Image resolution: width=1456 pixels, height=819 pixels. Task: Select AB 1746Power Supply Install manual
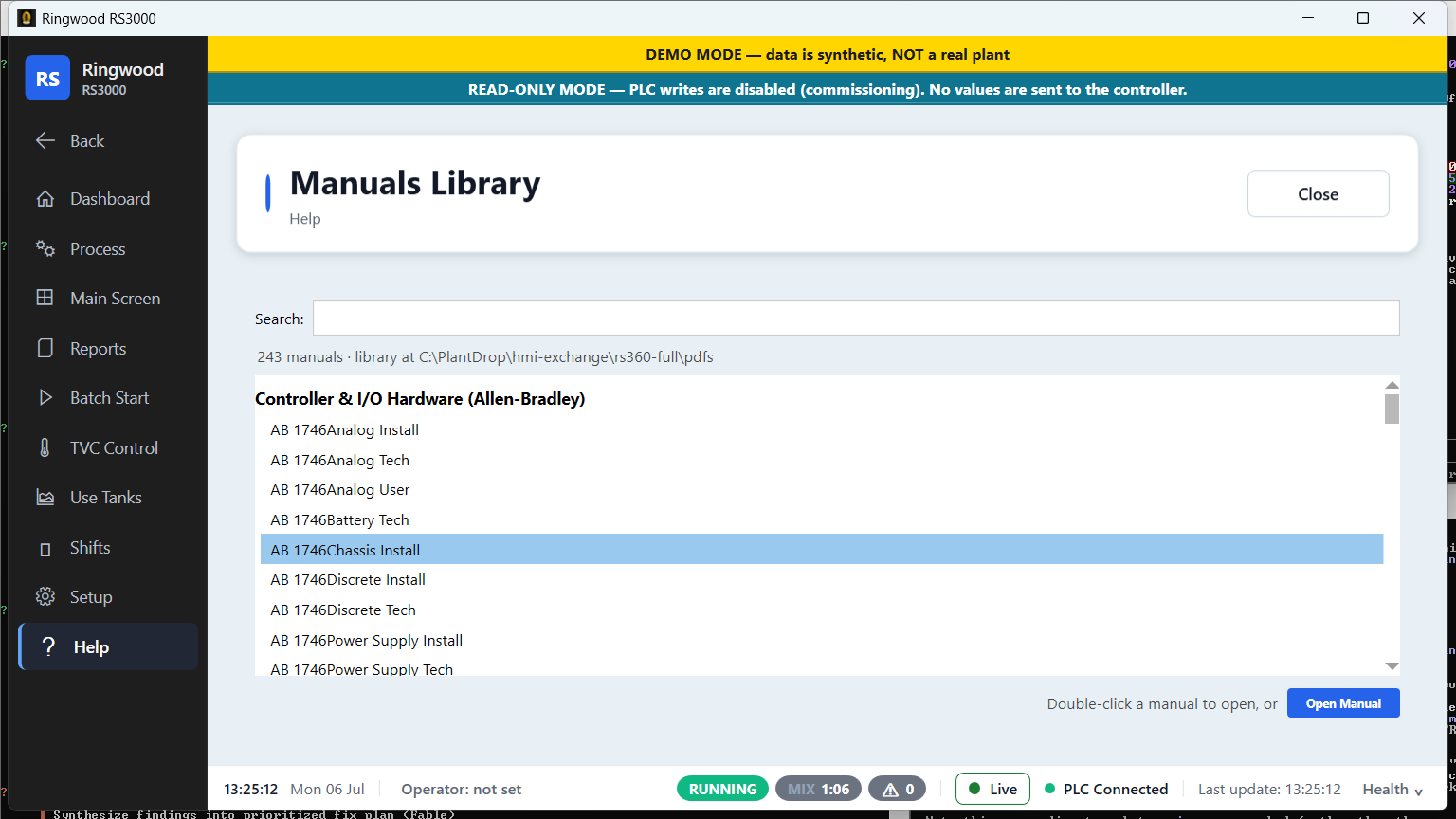click(x=822, y=641)
